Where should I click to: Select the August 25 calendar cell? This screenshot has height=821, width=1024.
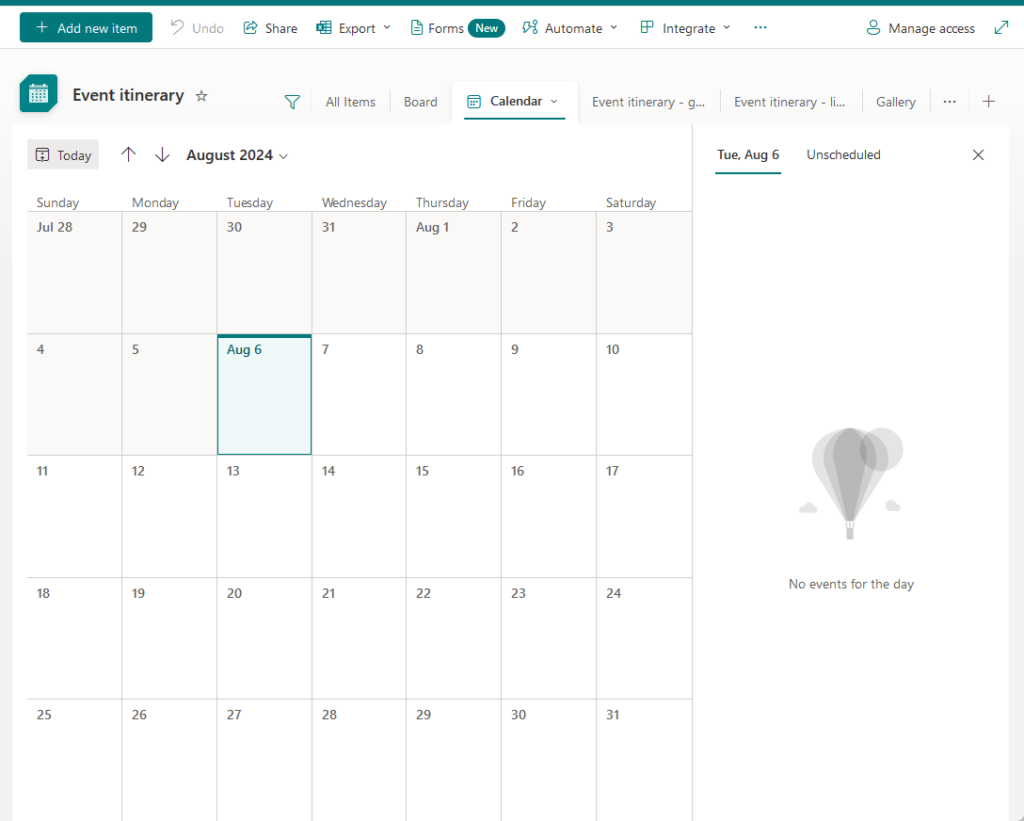74,760
